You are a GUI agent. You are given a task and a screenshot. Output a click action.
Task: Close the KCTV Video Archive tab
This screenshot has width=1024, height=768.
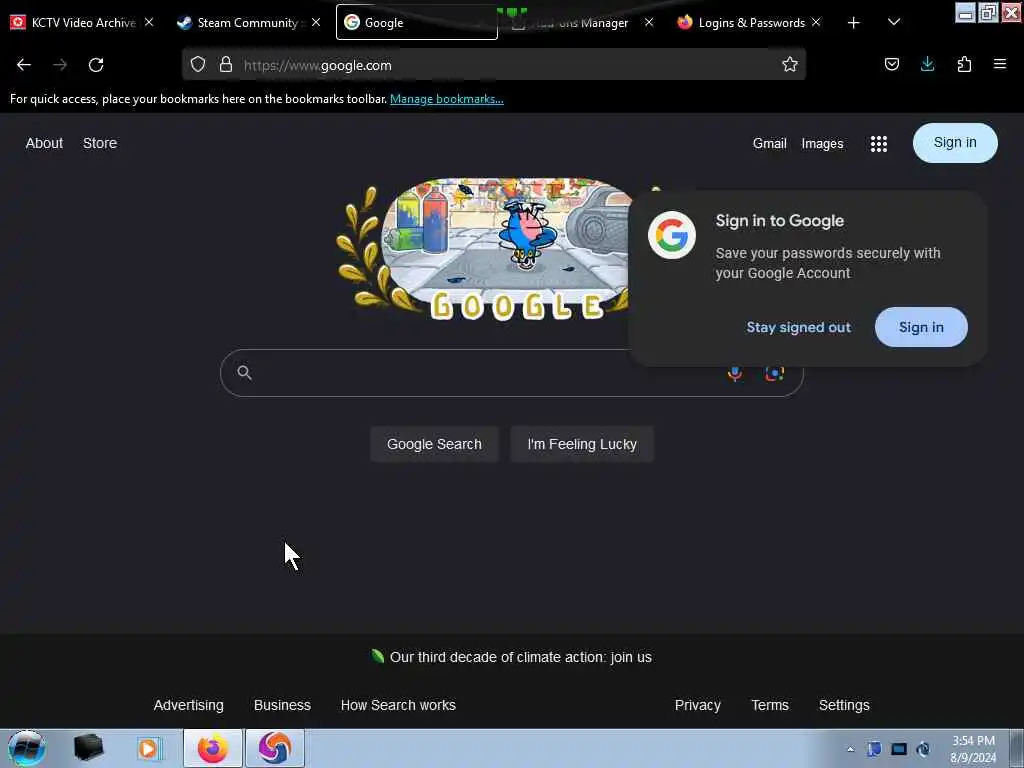click(149, 22)
